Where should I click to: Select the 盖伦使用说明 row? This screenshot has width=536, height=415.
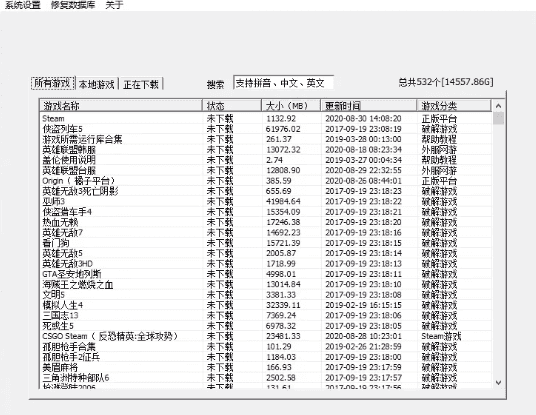[x=266, y=160]
